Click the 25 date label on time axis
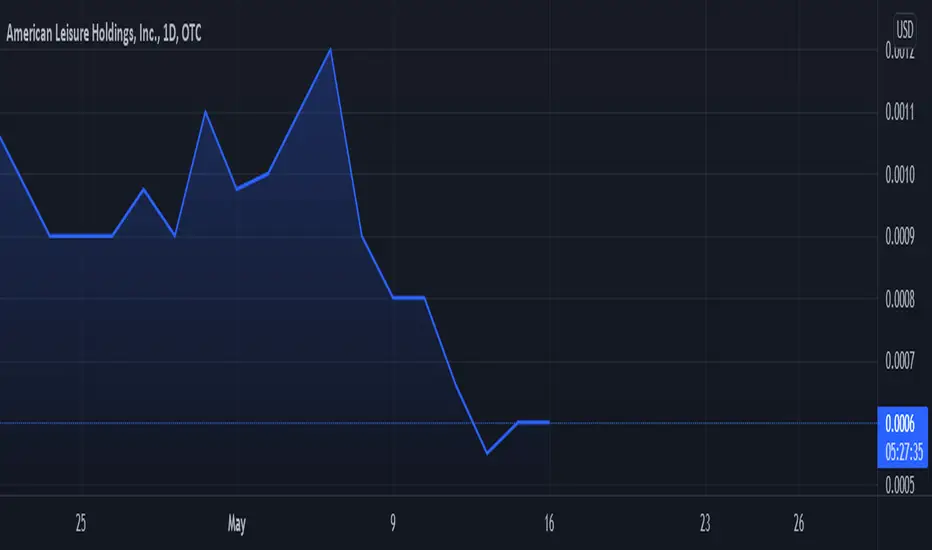 click(x=81, y=523)
